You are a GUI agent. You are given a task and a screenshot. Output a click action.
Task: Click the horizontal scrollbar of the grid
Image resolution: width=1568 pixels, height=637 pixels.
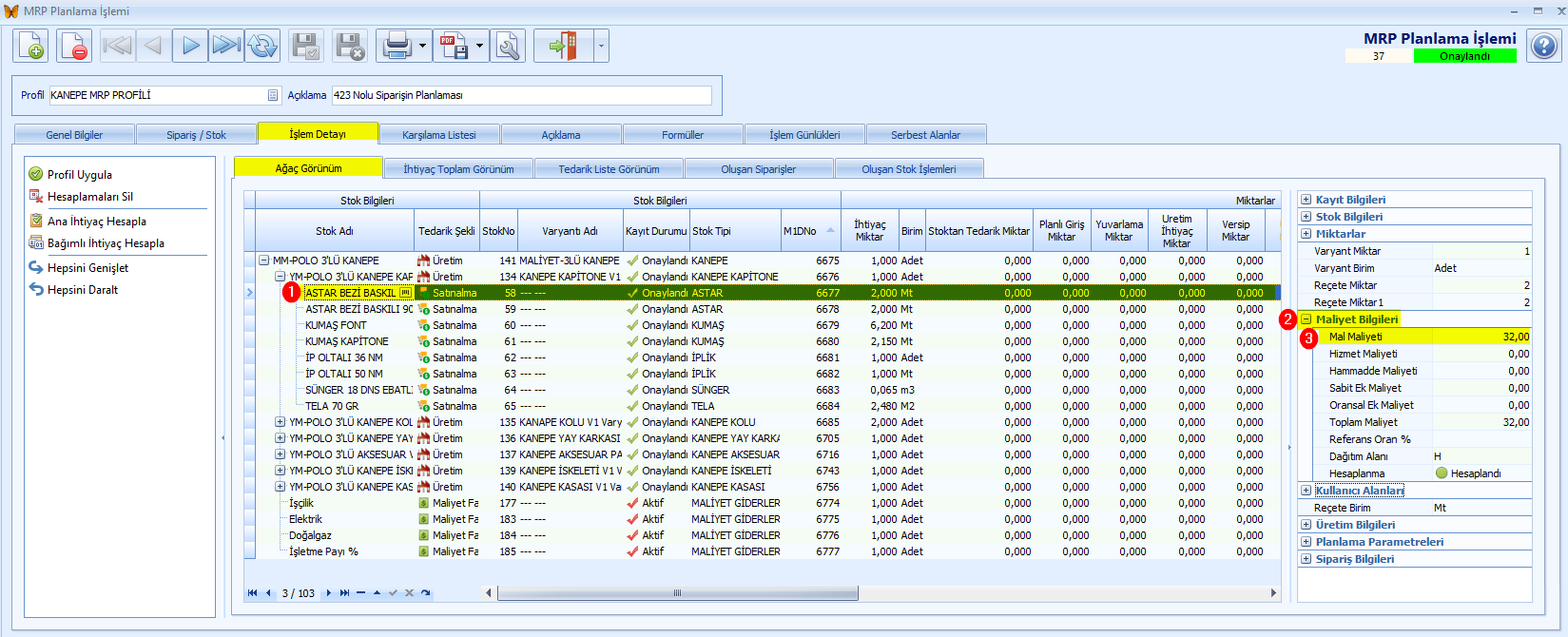coord(678,593)
